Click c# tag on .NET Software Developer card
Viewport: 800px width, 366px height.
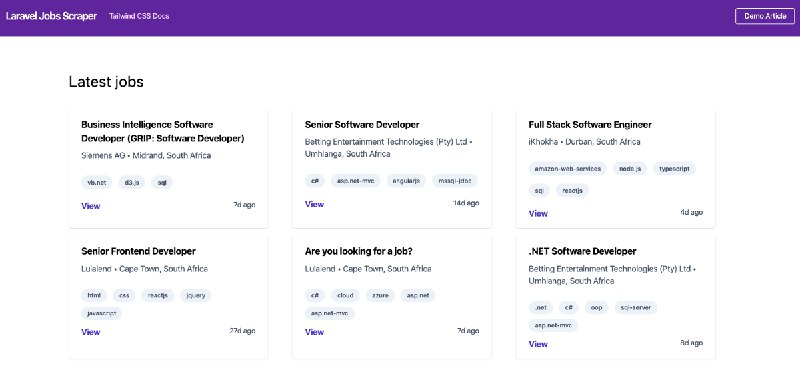(x=568, y=308)
